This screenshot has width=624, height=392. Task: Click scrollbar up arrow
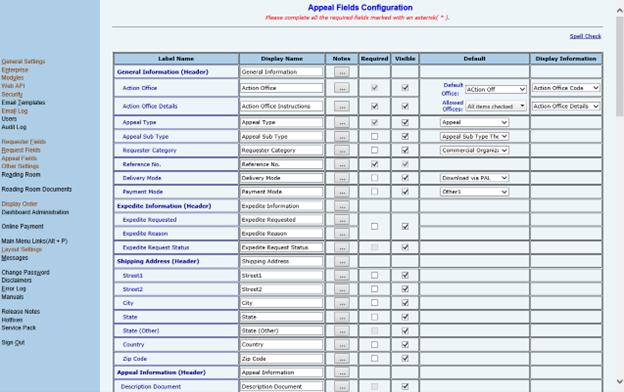click(x=620, y=11)
